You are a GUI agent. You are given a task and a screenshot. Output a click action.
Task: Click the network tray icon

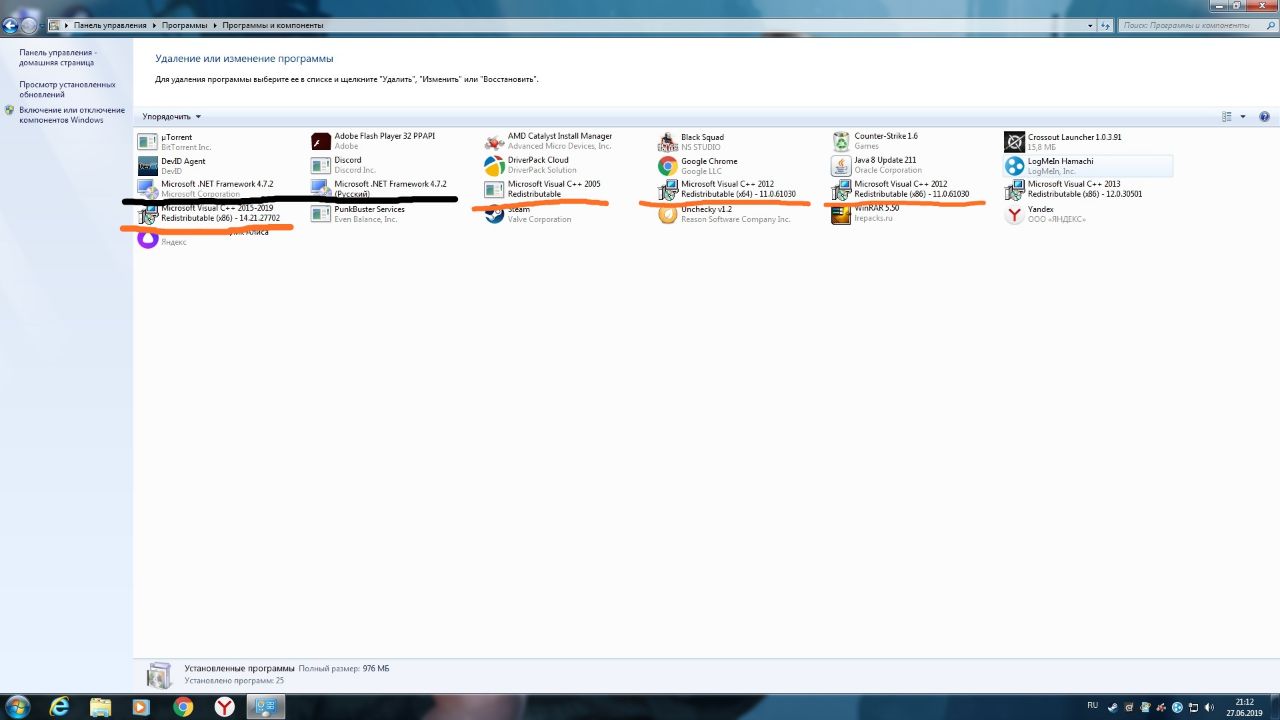coord(1192,707)
